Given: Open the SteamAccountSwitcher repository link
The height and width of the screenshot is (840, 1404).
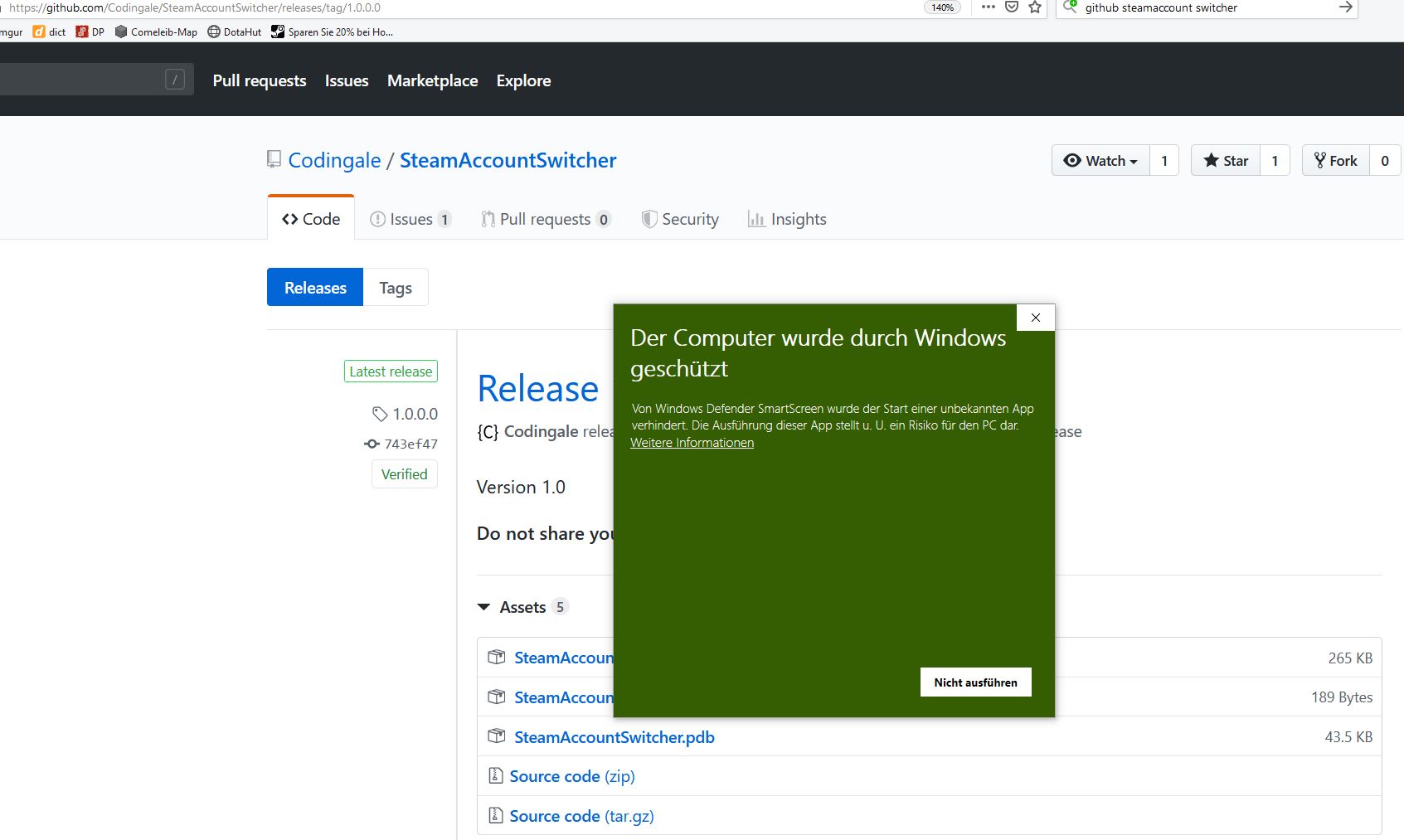Looking at the screenshot, I should (508, 160).
